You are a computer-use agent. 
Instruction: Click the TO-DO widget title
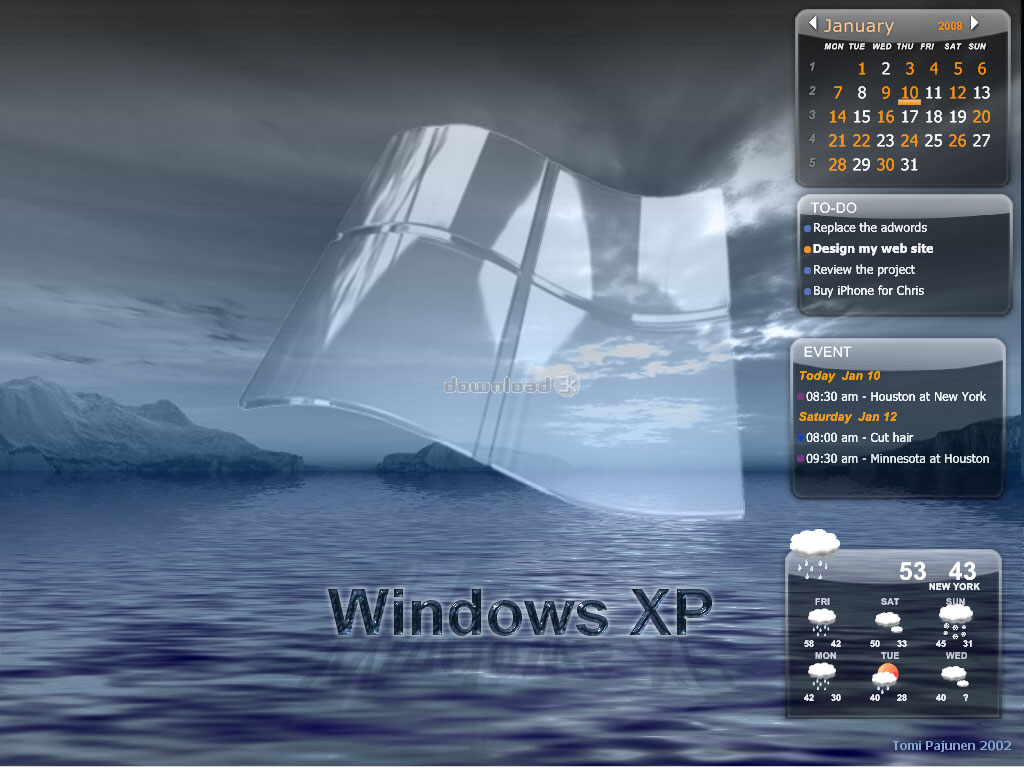click(x=833, y=208)
